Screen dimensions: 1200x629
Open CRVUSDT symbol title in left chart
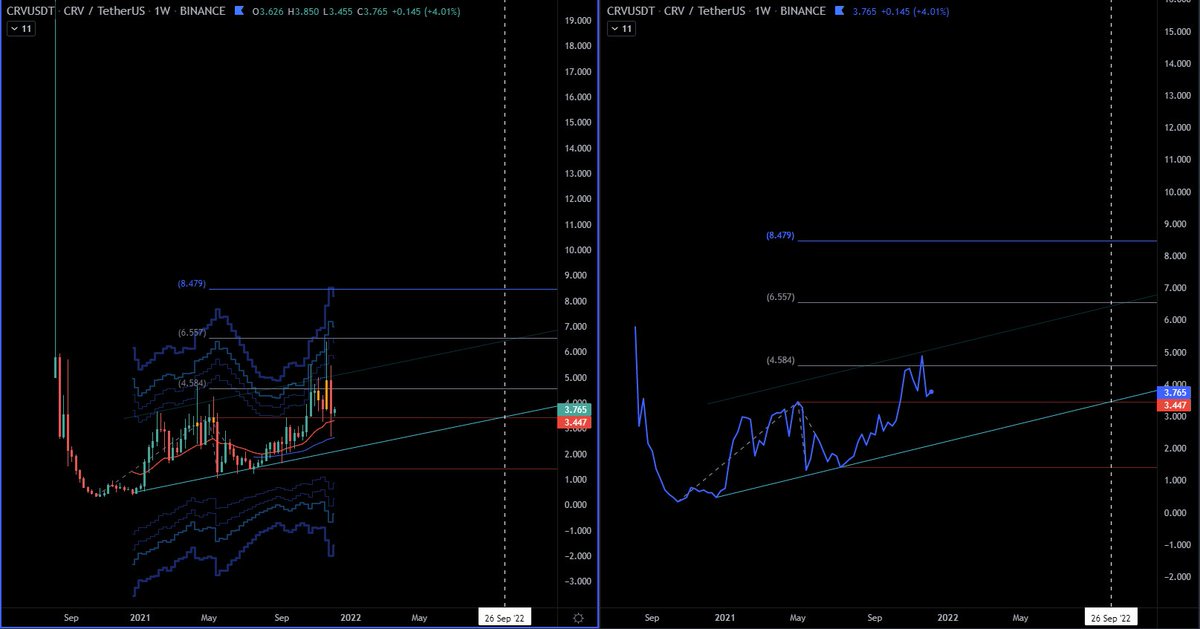(x=29, y=12)
